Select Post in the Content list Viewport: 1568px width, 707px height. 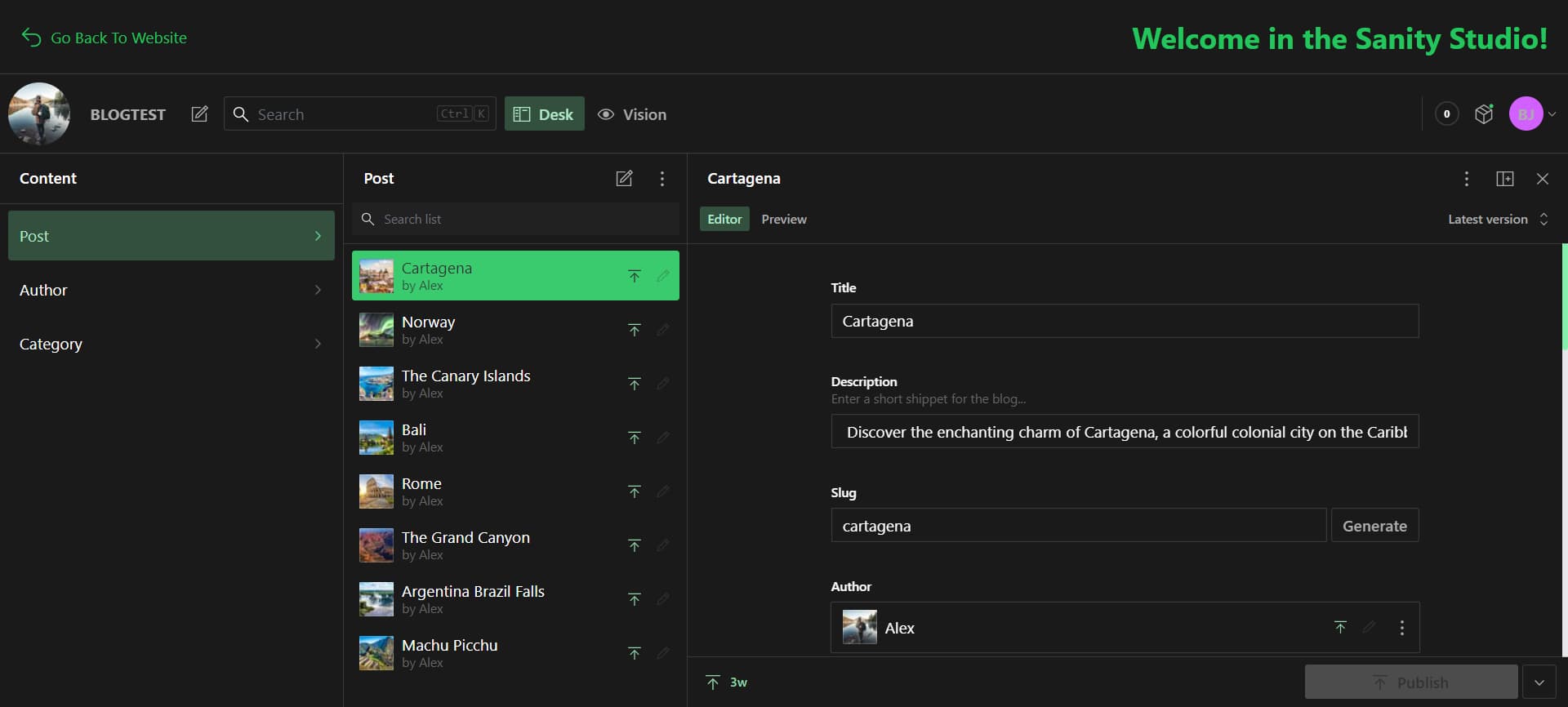click(x=171, y=236)
